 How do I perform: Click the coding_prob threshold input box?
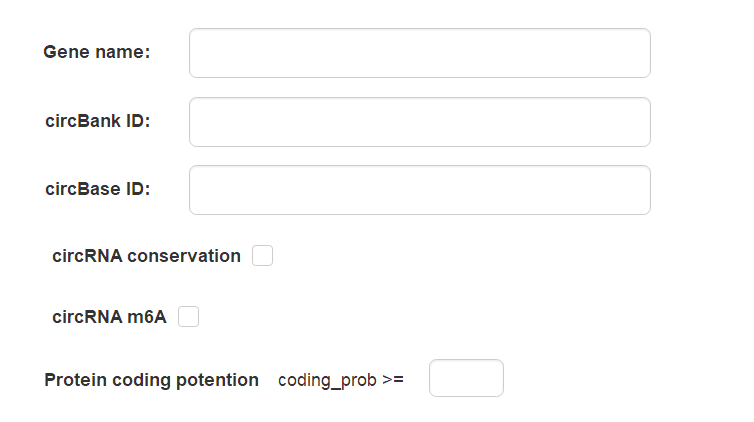coord(466,378)
